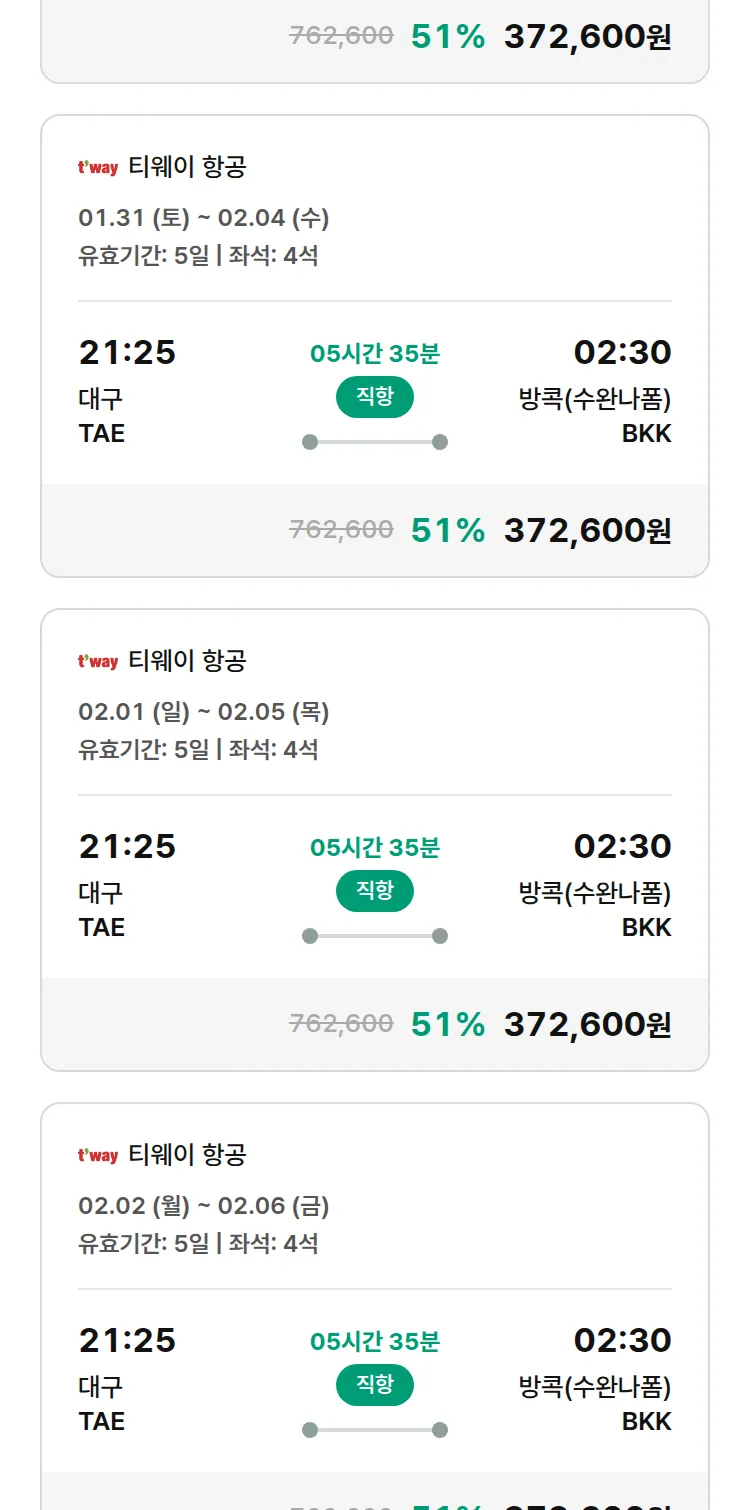
Task: Click route line under 02.01 flight's 직항 badge
Action: pyautogui.click(x=375, y=936)
